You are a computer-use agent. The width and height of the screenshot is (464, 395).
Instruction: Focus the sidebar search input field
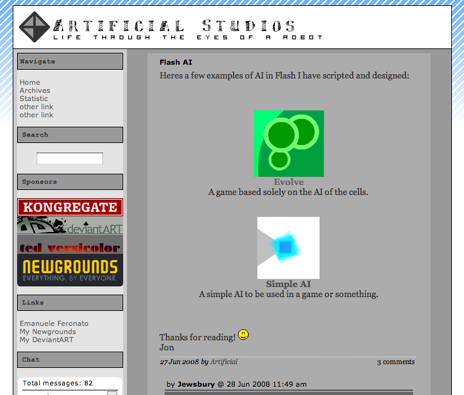[70, 158]
